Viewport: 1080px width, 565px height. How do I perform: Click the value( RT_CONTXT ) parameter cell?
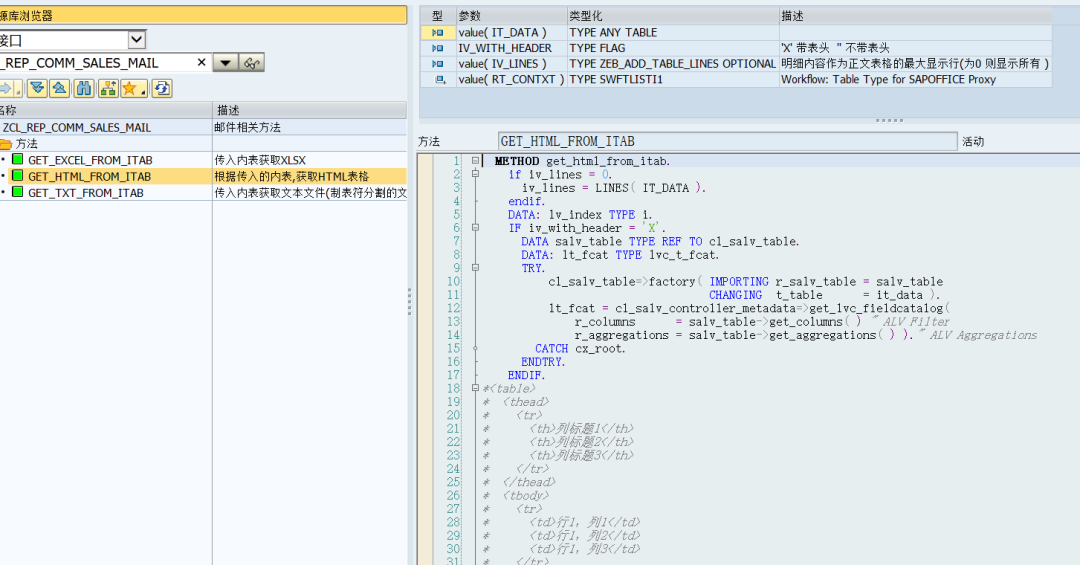point(512,80)
